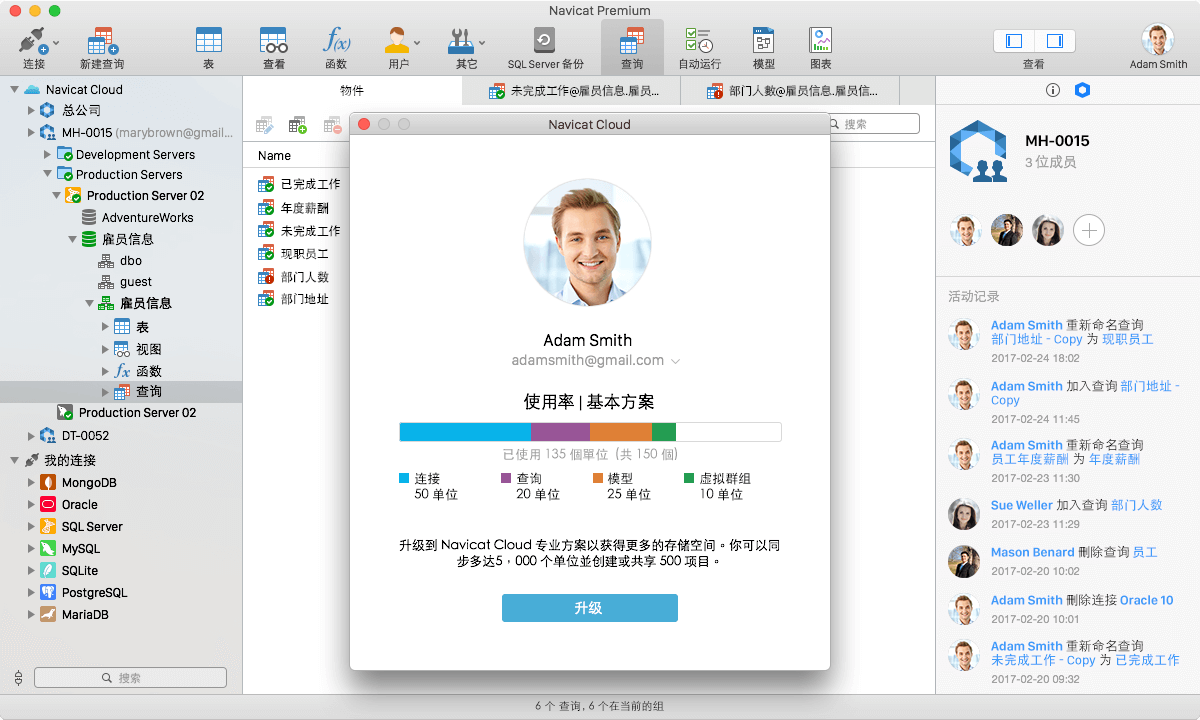Viewport: 1200px width, 720px height.
Task: Collapse the 雇员信息 database node
Action: click(x=72, y=239)
